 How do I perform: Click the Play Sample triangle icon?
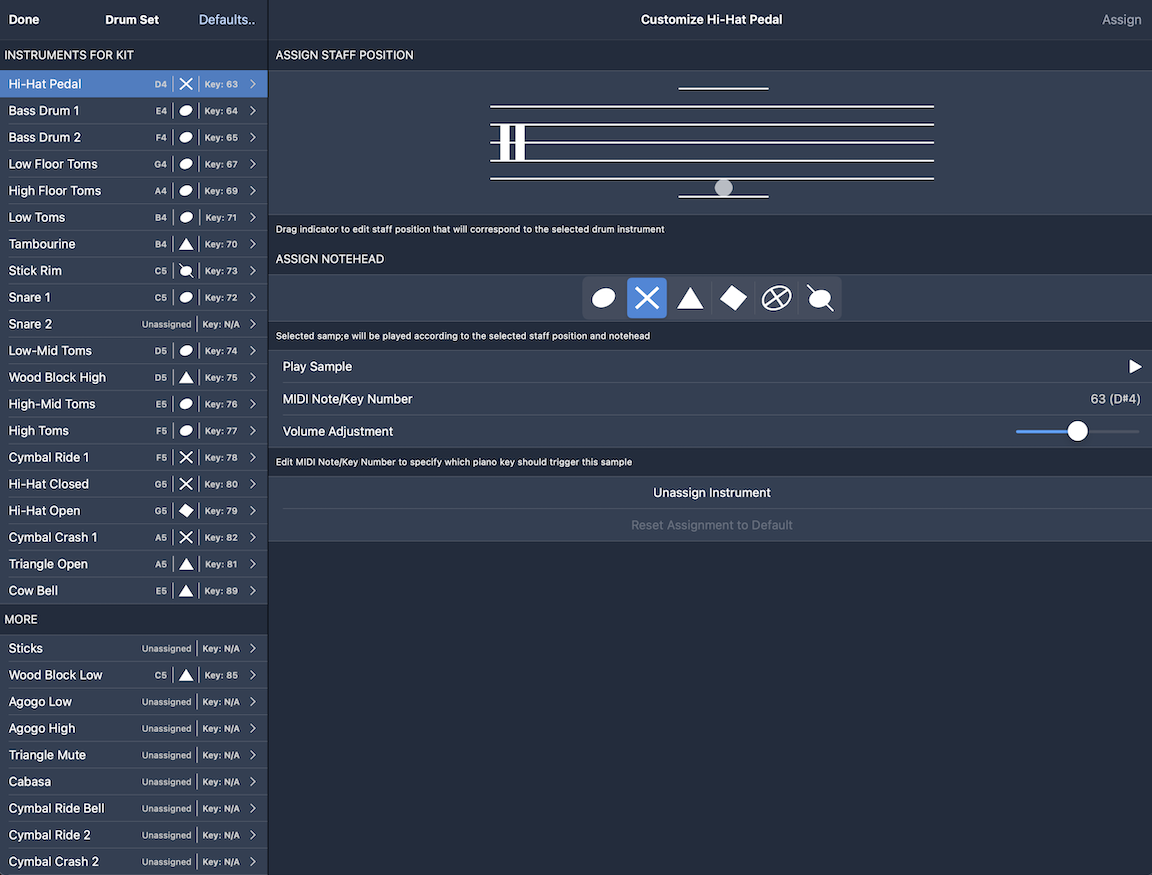click(x=1135, y=367)
